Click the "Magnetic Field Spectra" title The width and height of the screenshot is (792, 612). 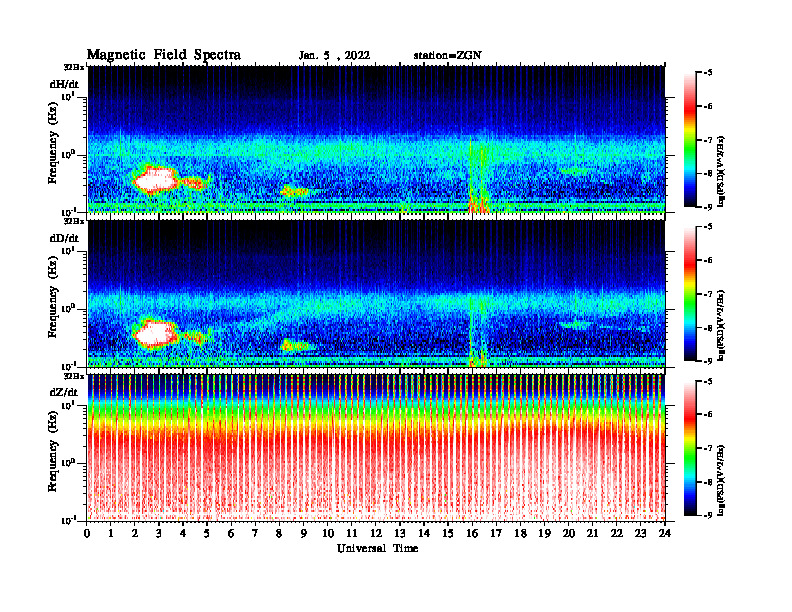click(164, 55)
